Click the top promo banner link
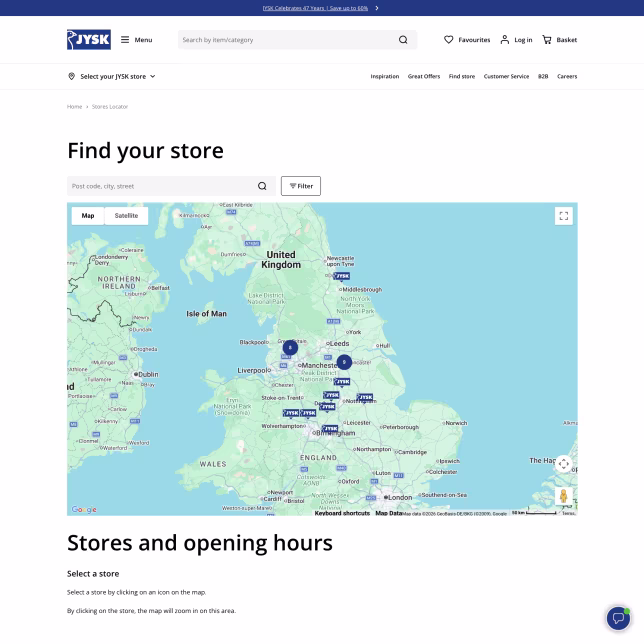This screenshot has width=644, height=644. pos(315,8)
